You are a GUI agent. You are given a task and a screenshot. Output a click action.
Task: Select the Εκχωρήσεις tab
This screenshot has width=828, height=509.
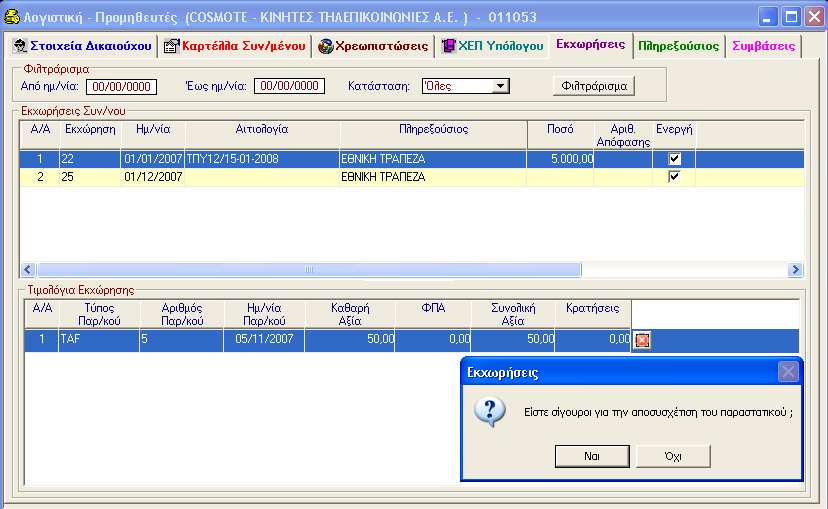pos(590,44)
